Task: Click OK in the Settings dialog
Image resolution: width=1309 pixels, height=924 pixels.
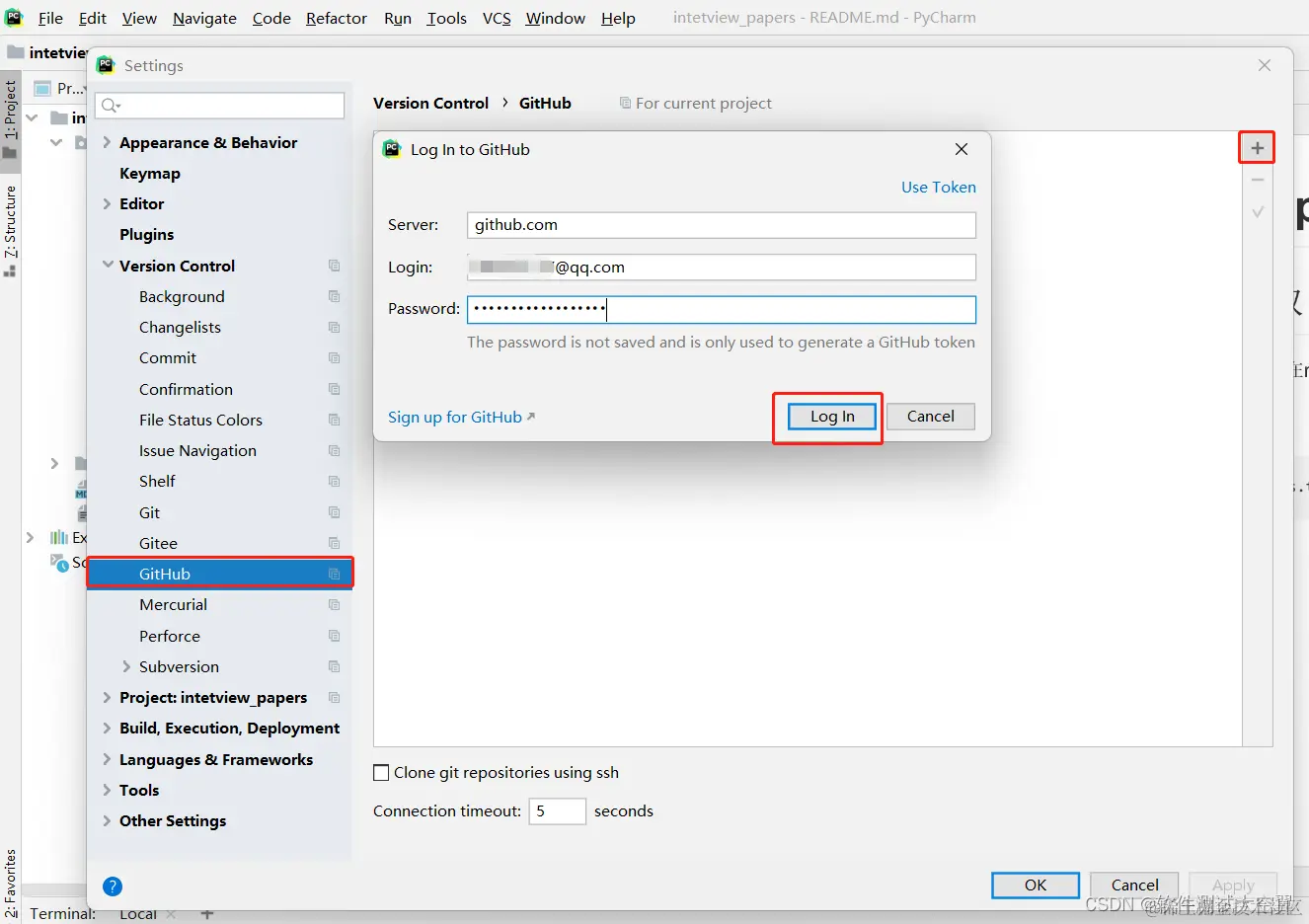Action: [1036, 885]
